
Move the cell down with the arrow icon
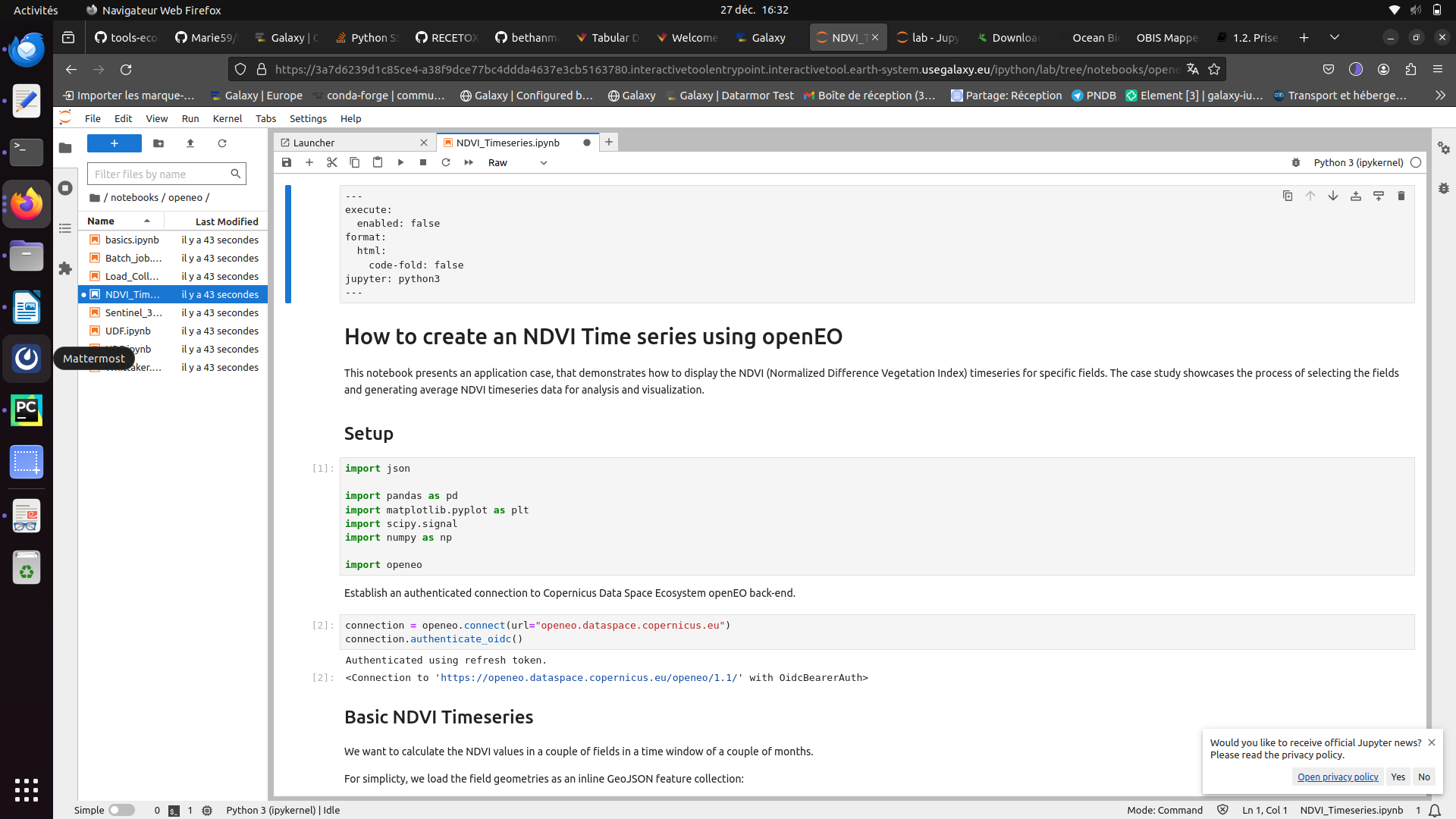1333,196
